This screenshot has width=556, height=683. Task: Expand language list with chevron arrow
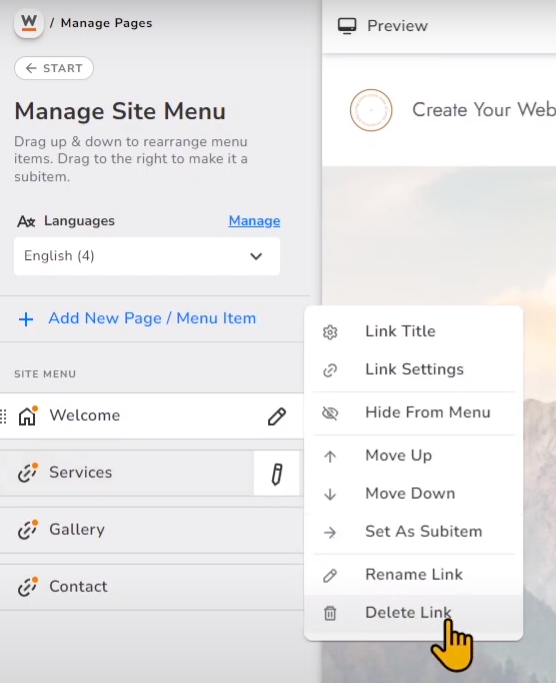pos(256,256)
